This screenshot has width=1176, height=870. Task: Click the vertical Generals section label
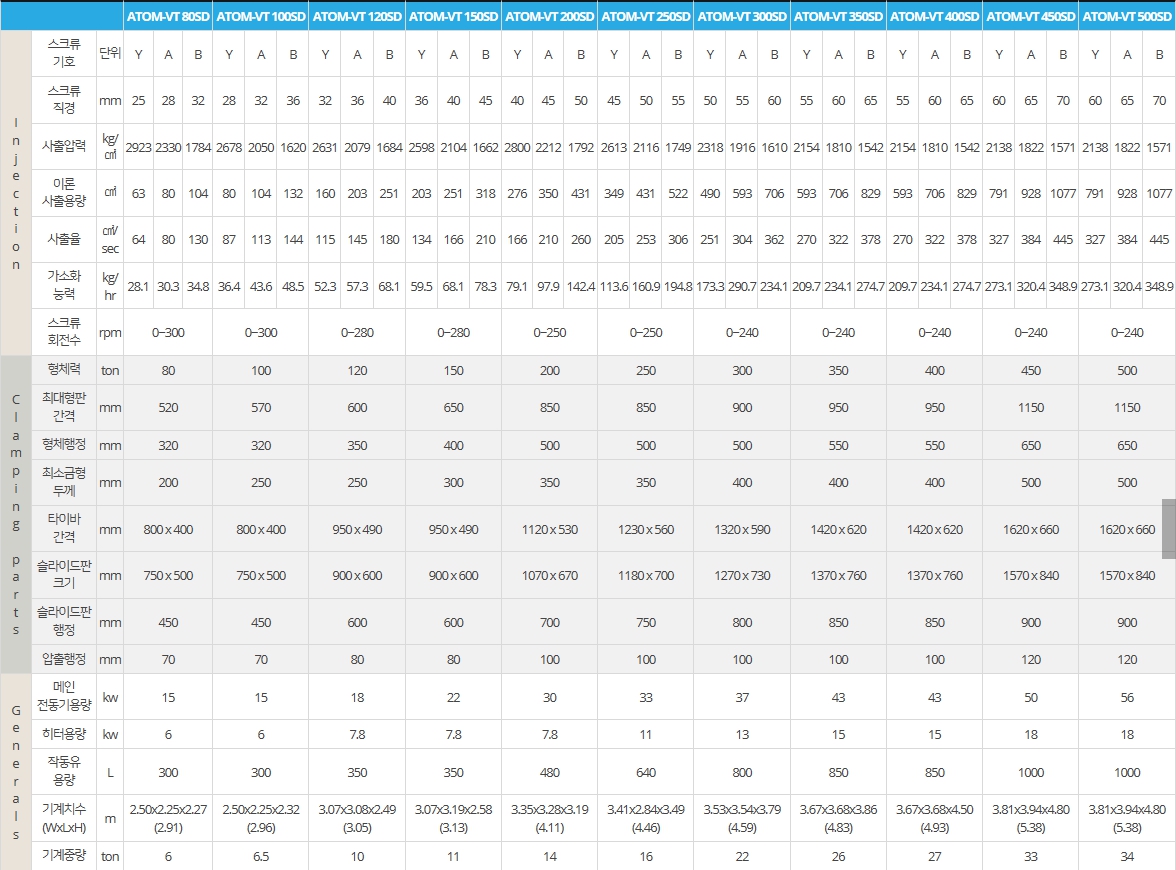click(16, 772)
